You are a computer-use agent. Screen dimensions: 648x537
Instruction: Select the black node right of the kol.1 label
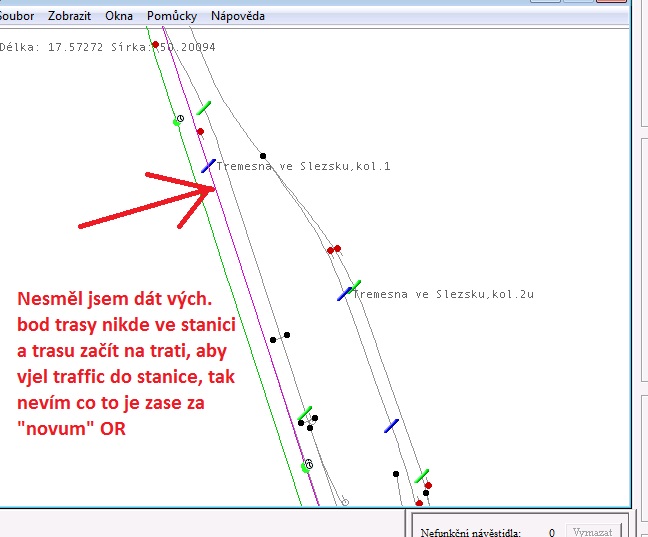[263, 156]
